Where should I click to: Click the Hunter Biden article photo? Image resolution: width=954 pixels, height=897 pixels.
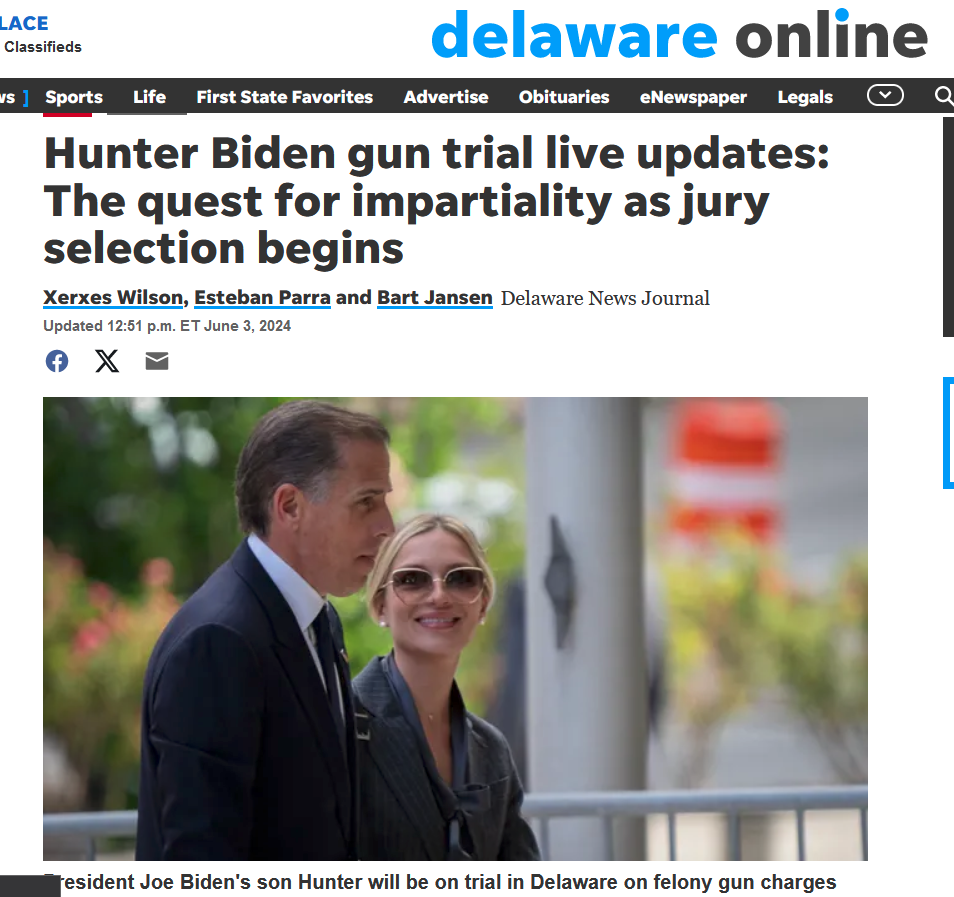(455, 629)
